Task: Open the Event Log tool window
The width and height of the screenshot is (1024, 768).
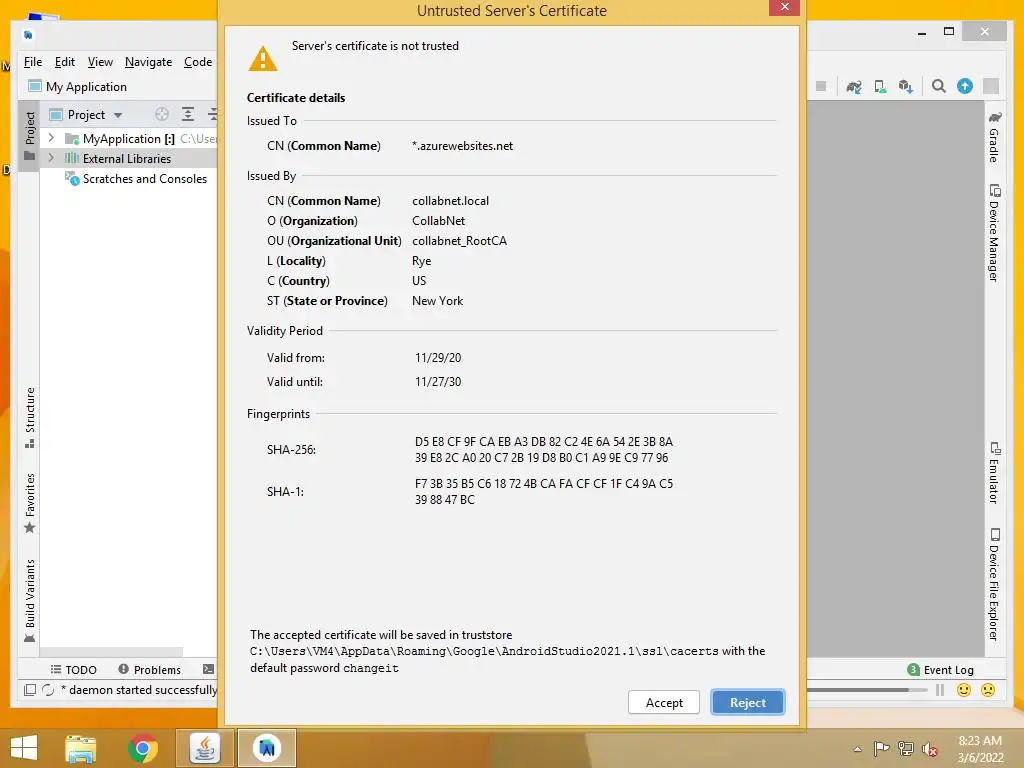Action: pos(940,669)
